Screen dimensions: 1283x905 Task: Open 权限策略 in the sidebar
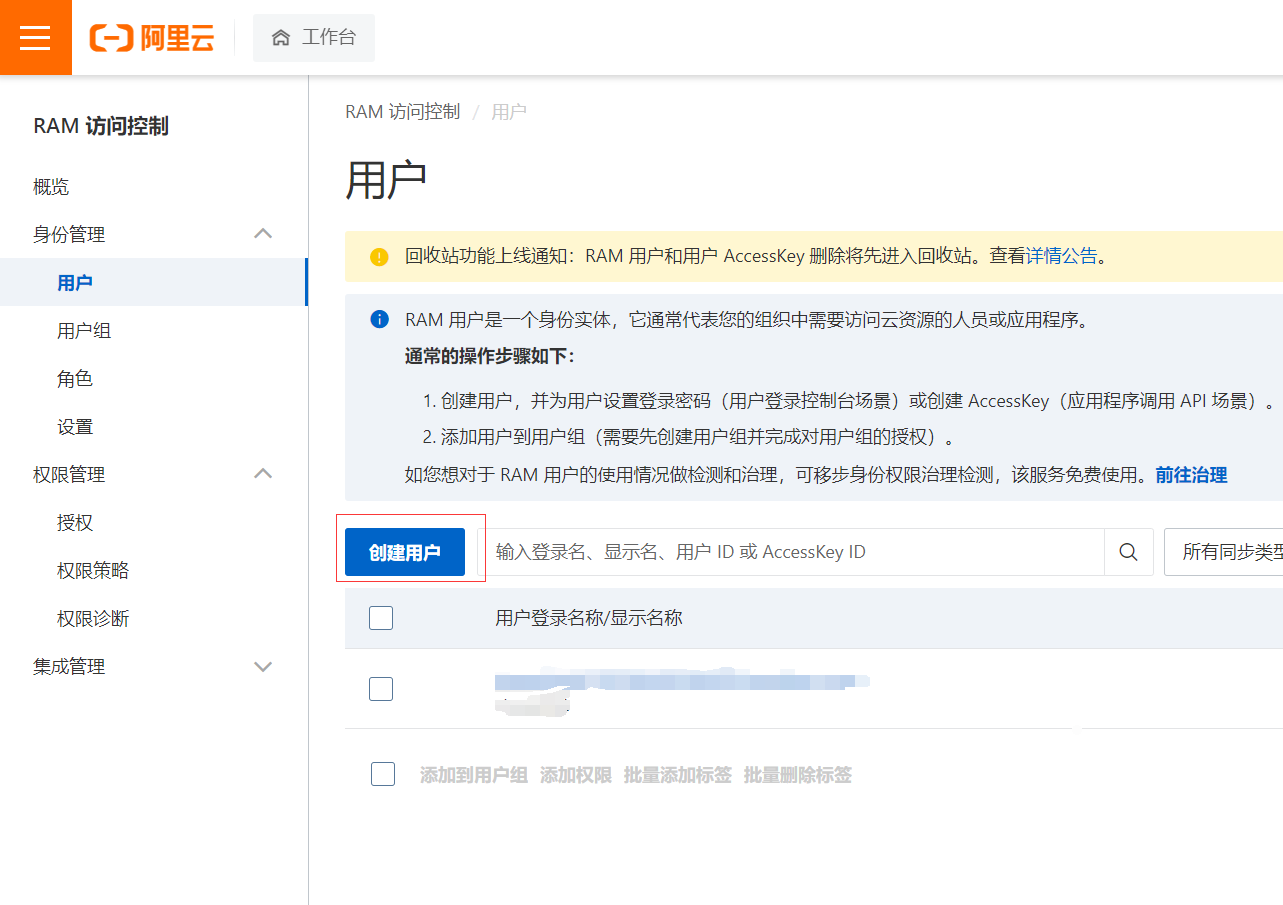coord(93,570)
